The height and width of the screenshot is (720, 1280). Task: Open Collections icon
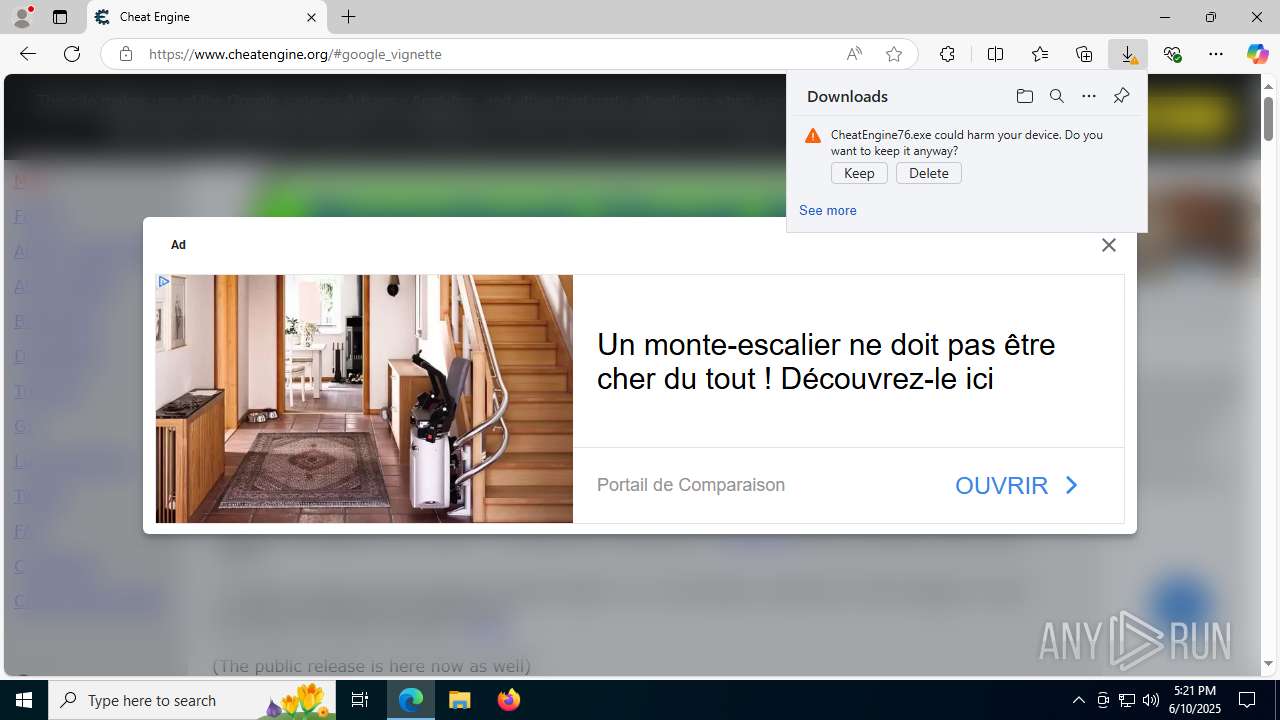1084,54
